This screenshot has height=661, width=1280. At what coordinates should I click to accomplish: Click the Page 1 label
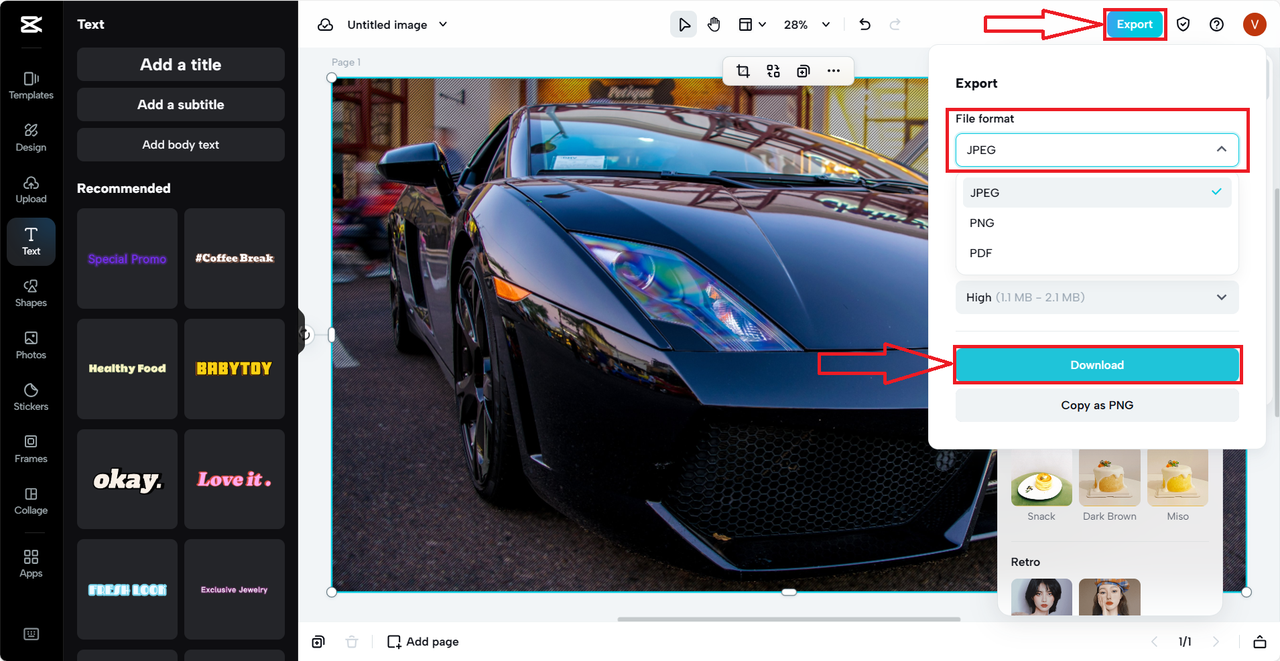click(346, 62)
